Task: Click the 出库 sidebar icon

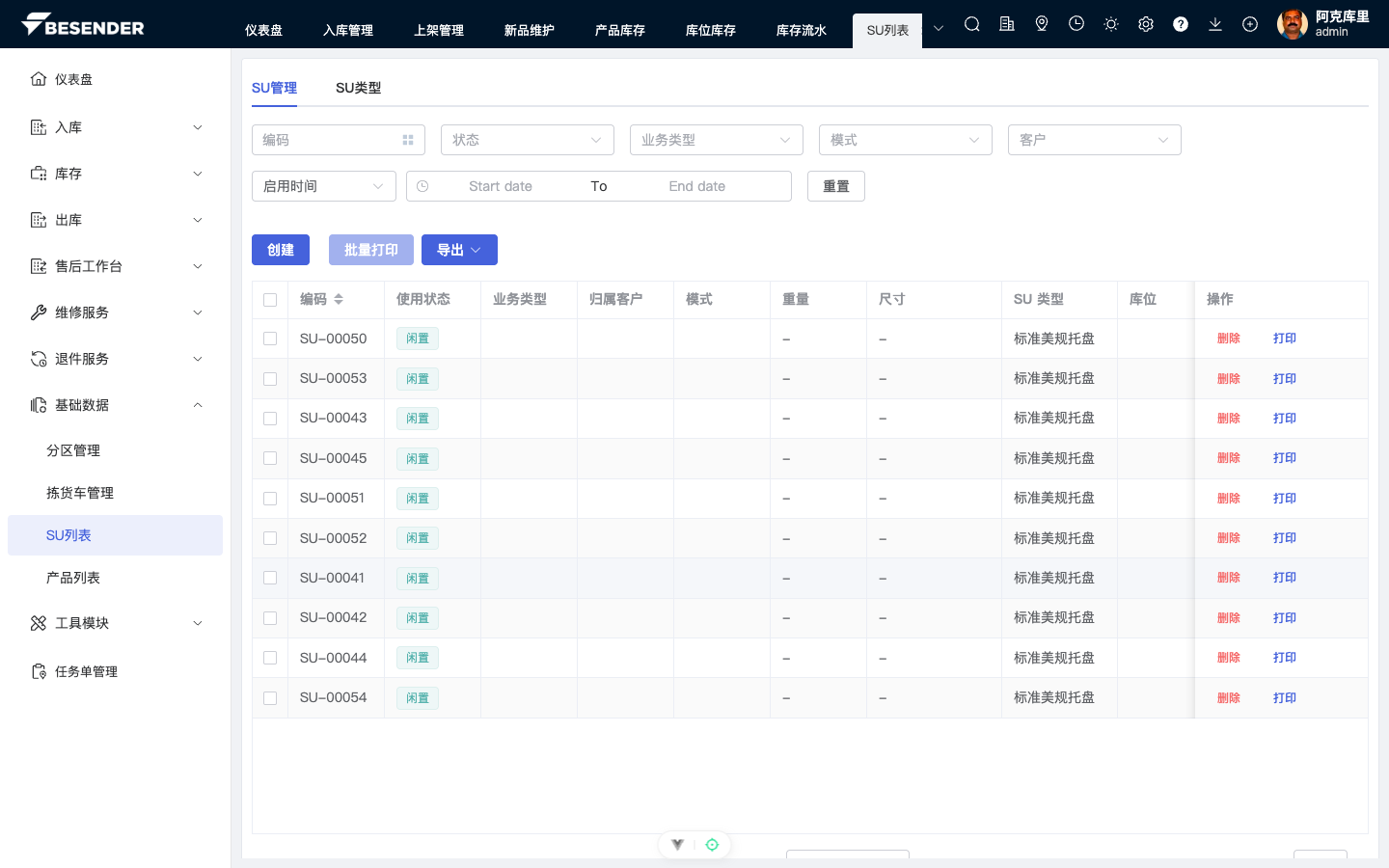Action: pyautogui.click(x=39, y=220)
